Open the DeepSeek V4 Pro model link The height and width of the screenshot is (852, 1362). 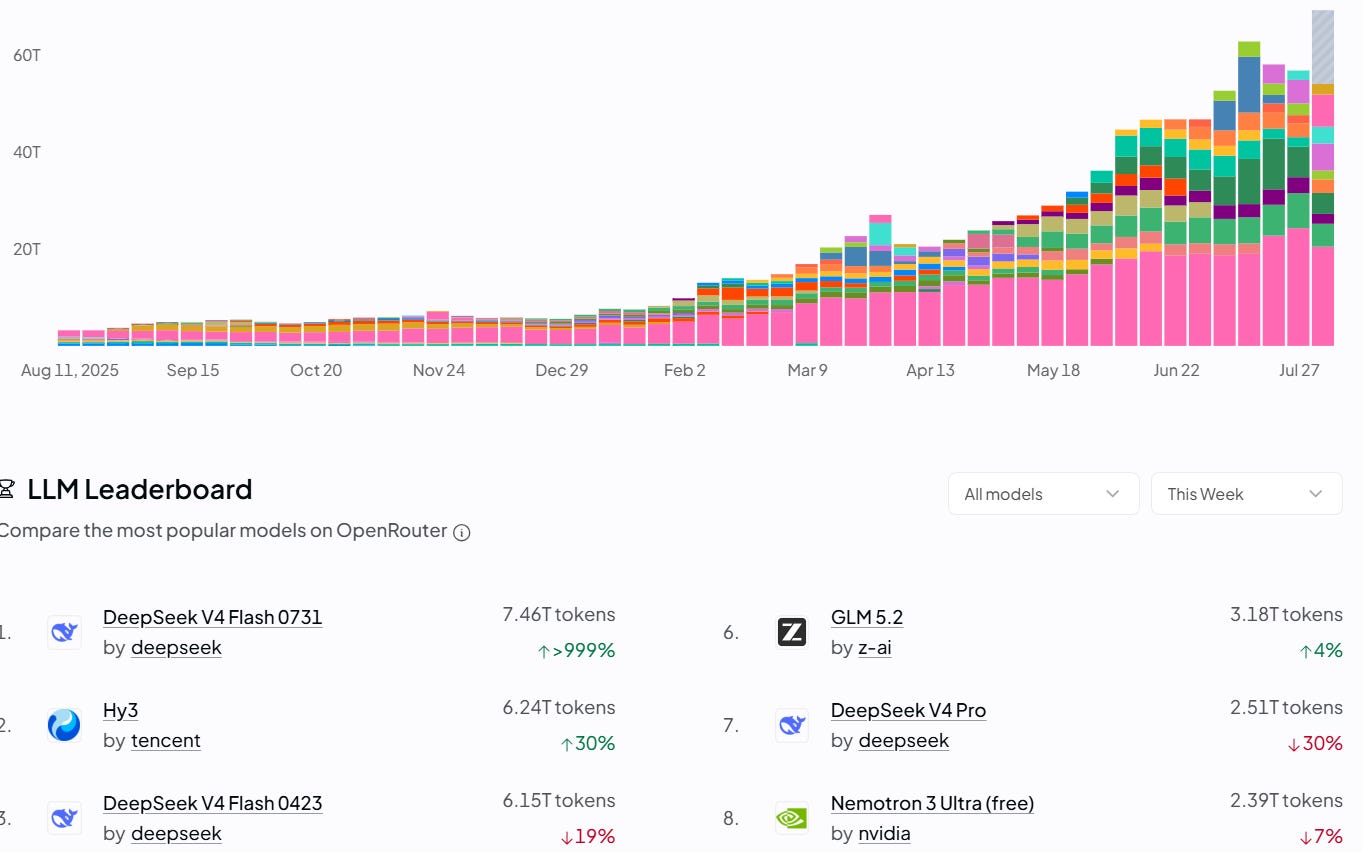(x=908, y=710)
